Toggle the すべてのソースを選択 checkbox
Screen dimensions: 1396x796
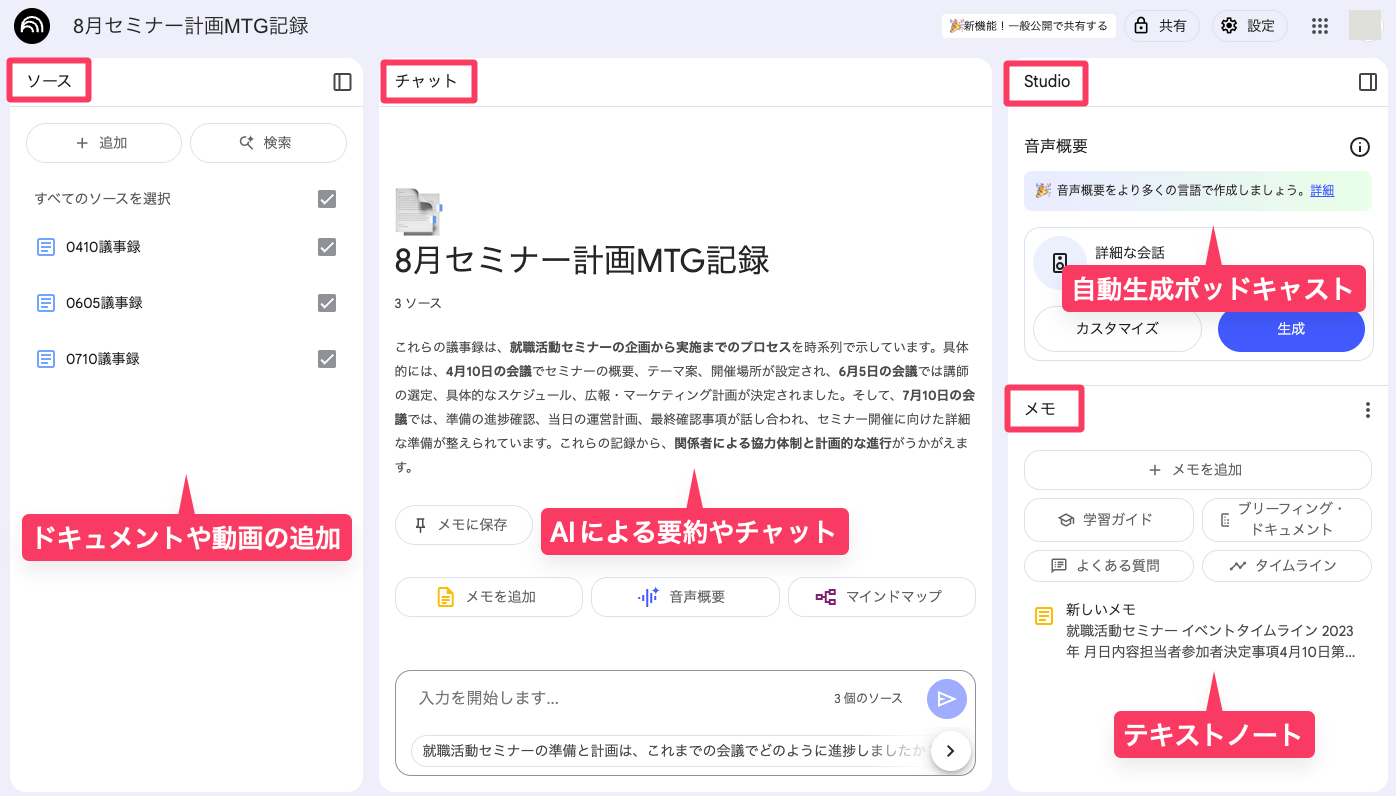click(x=327, y=199)
